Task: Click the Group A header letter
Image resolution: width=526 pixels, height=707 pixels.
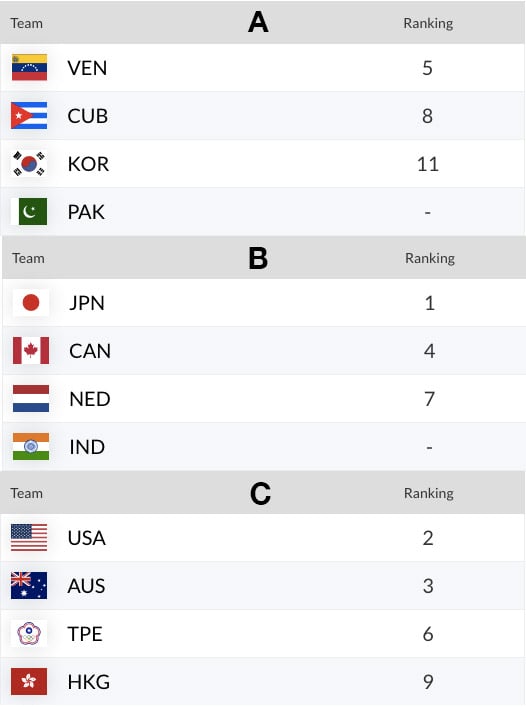Action: [258, 22]
